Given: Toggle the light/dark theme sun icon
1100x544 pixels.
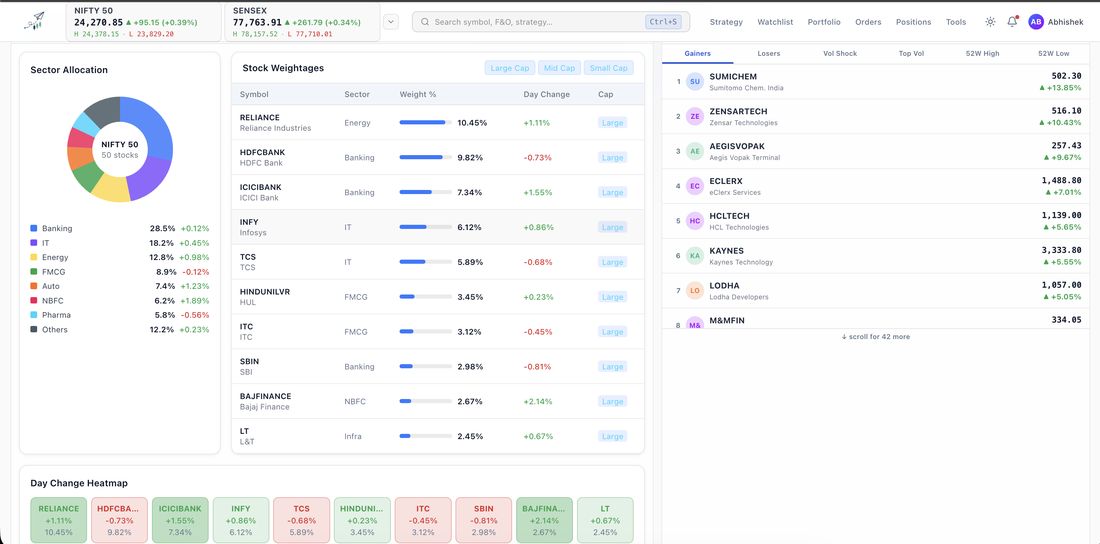Looking at the screenshot, I should tap(990, 22).
